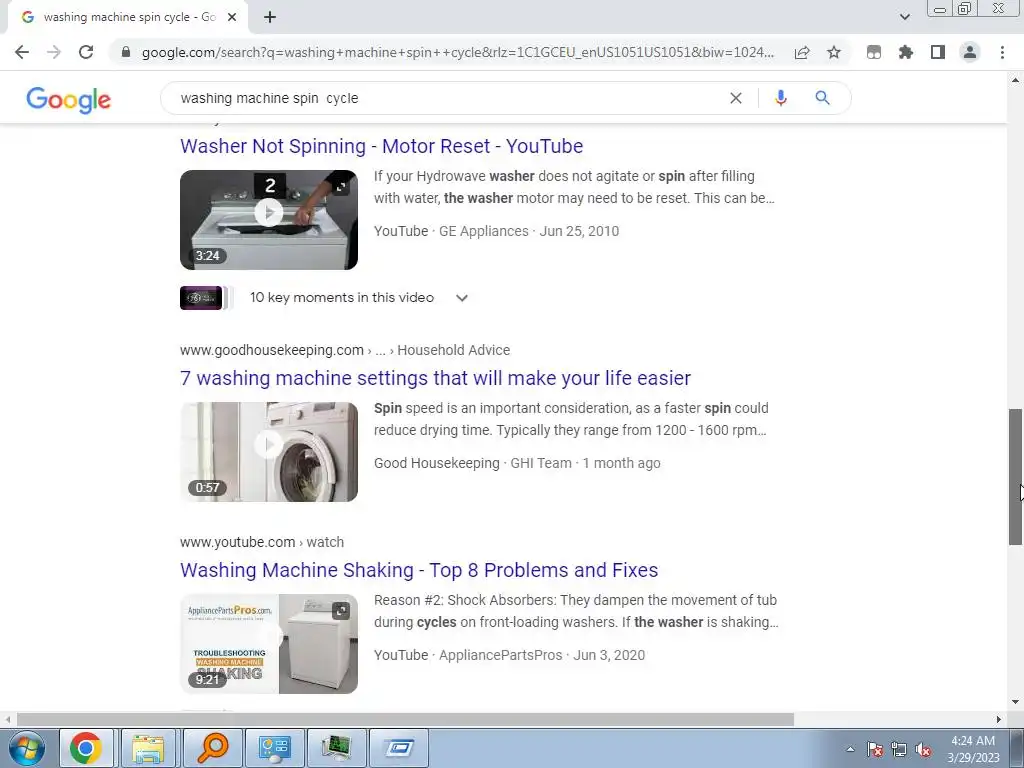Viewport: 1024px width, 768px height.
Task: Click the browser forward arrow
Action: [x=54, y=52]
